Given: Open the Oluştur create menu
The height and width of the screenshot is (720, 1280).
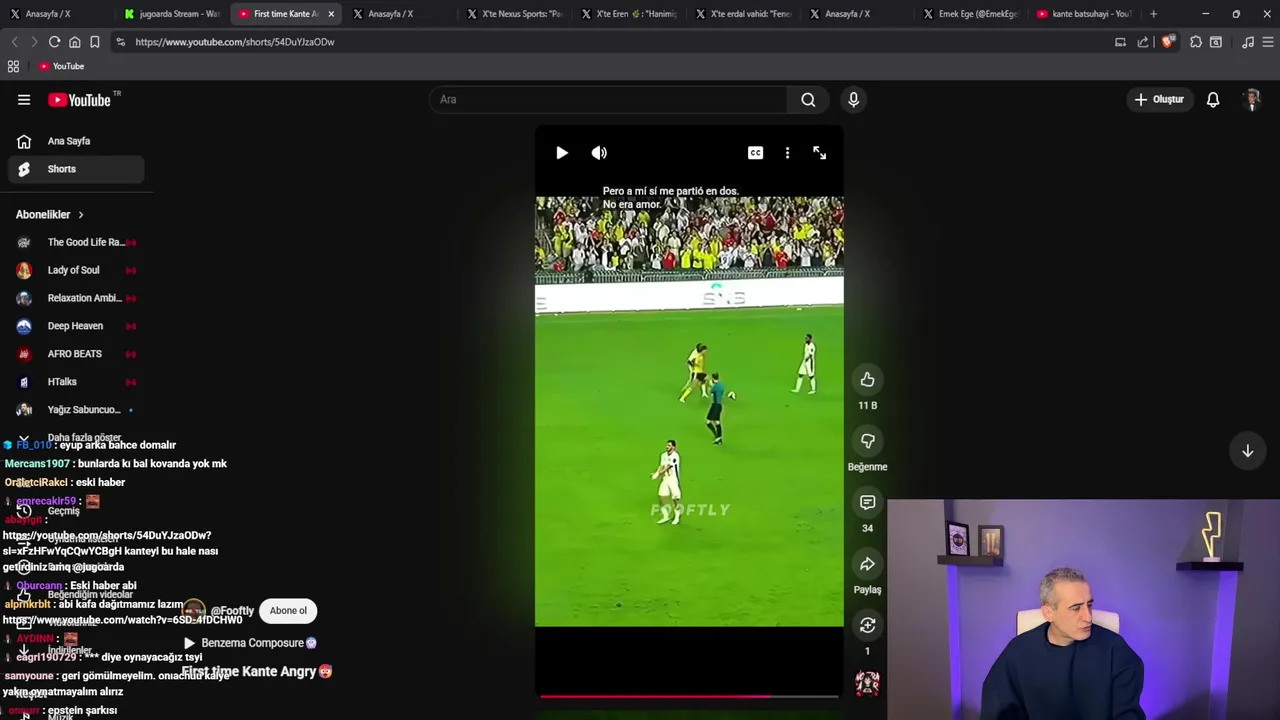Looking at the screenshot, I should click(1159, 99).
